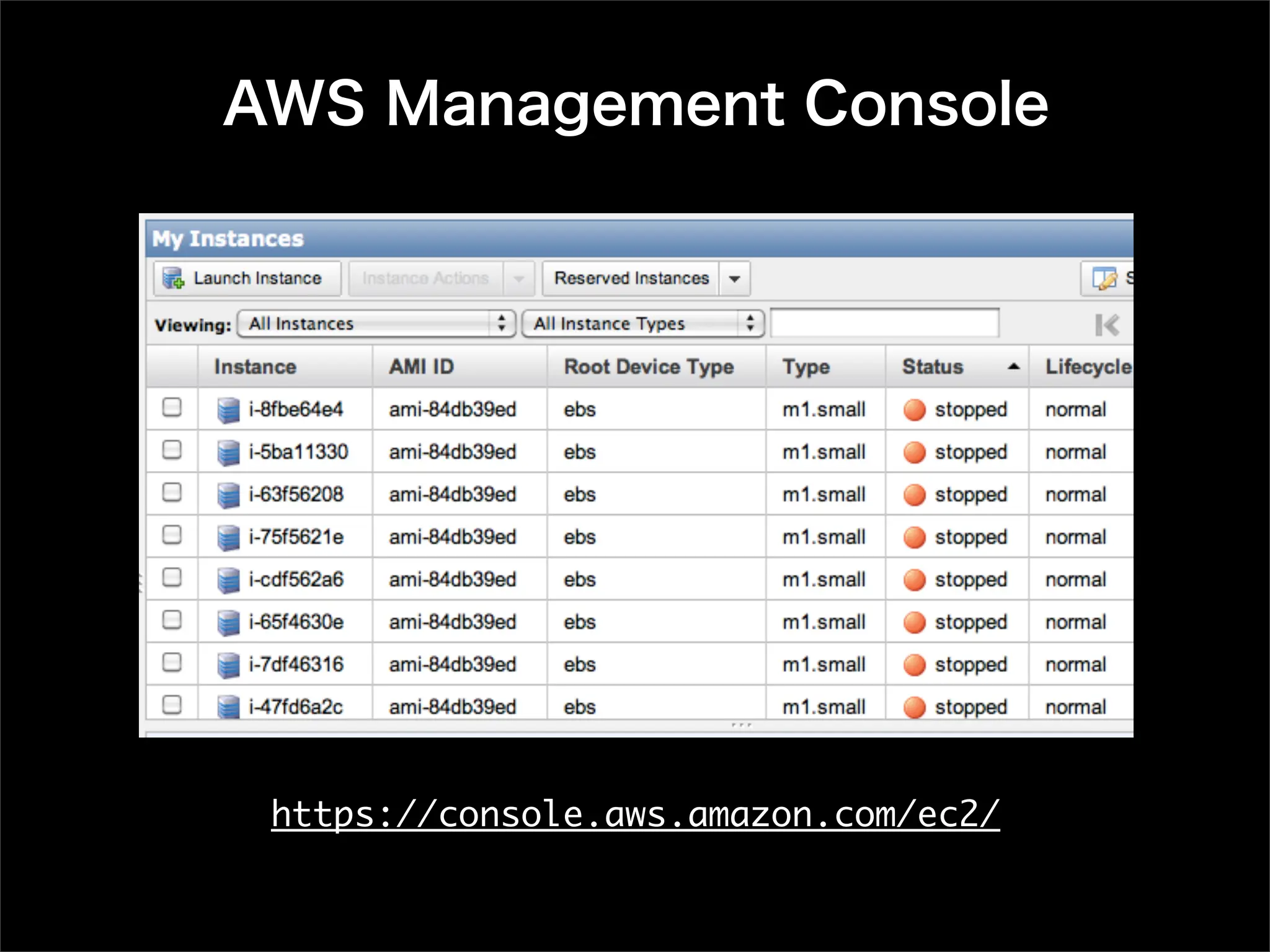
Task: Select instance ID i-65f4630e text
Action: (x=296, y=622)
